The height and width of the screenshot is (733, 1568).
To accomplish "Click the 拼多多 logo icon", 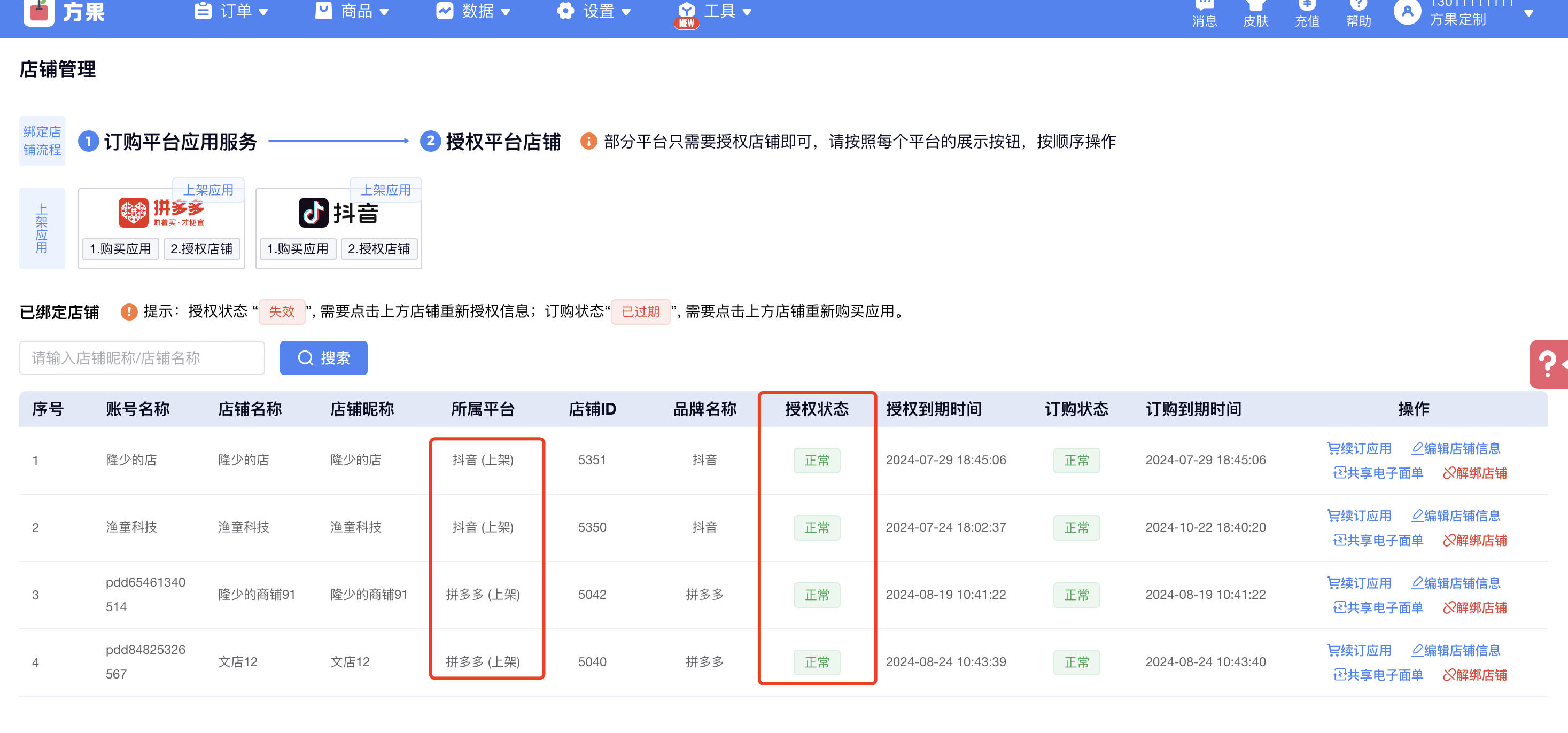I will pyautogui.click(x=133, y=212).
